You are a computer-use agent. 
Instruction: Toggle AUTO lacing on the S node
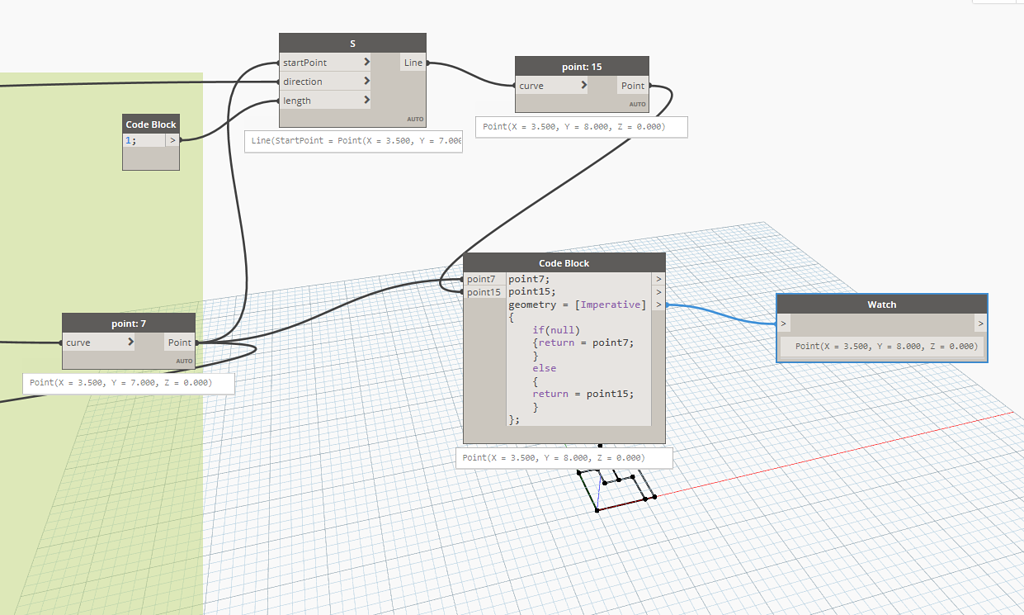tap(417, 119)
